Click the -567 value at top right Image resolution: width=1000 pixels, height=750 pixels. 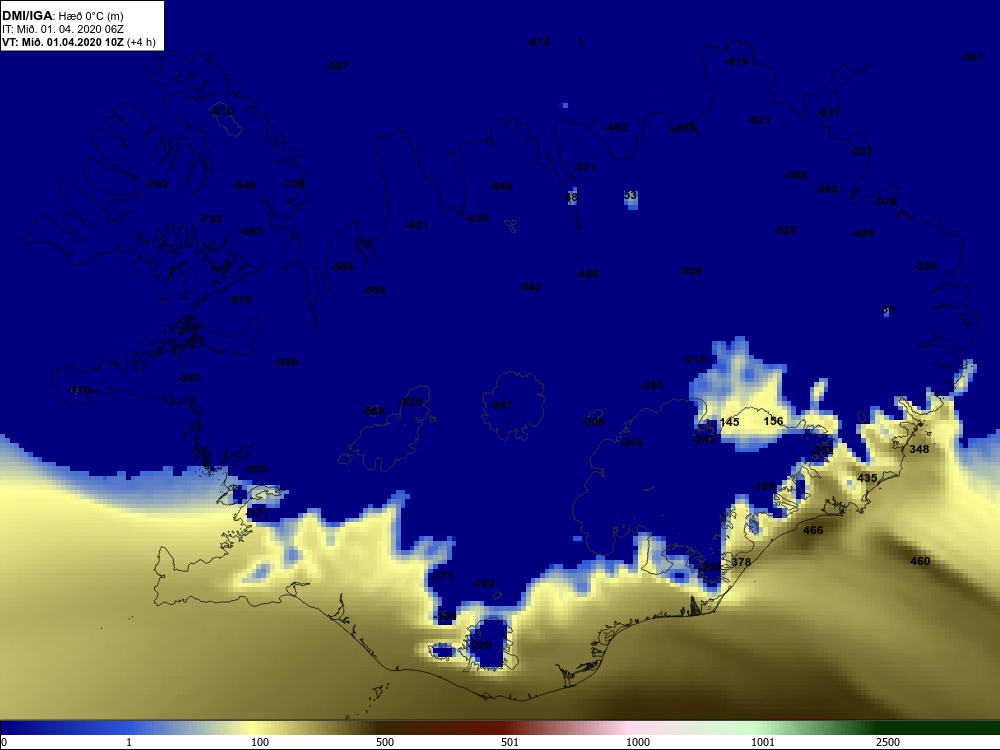(972, 57)
